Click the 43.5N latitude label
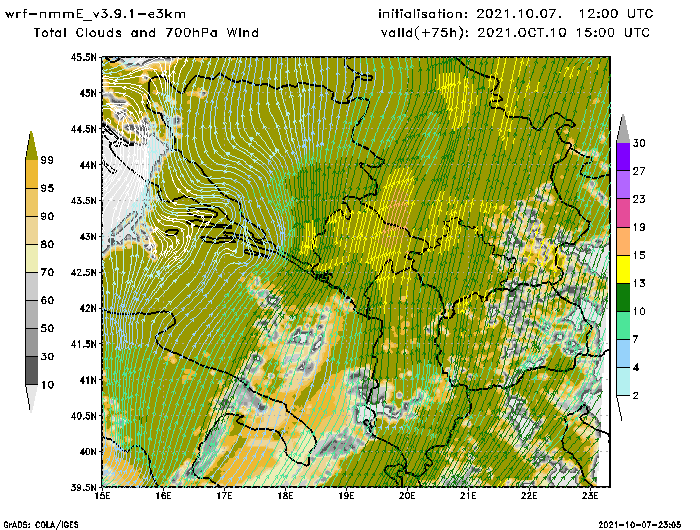 point(83,200)
